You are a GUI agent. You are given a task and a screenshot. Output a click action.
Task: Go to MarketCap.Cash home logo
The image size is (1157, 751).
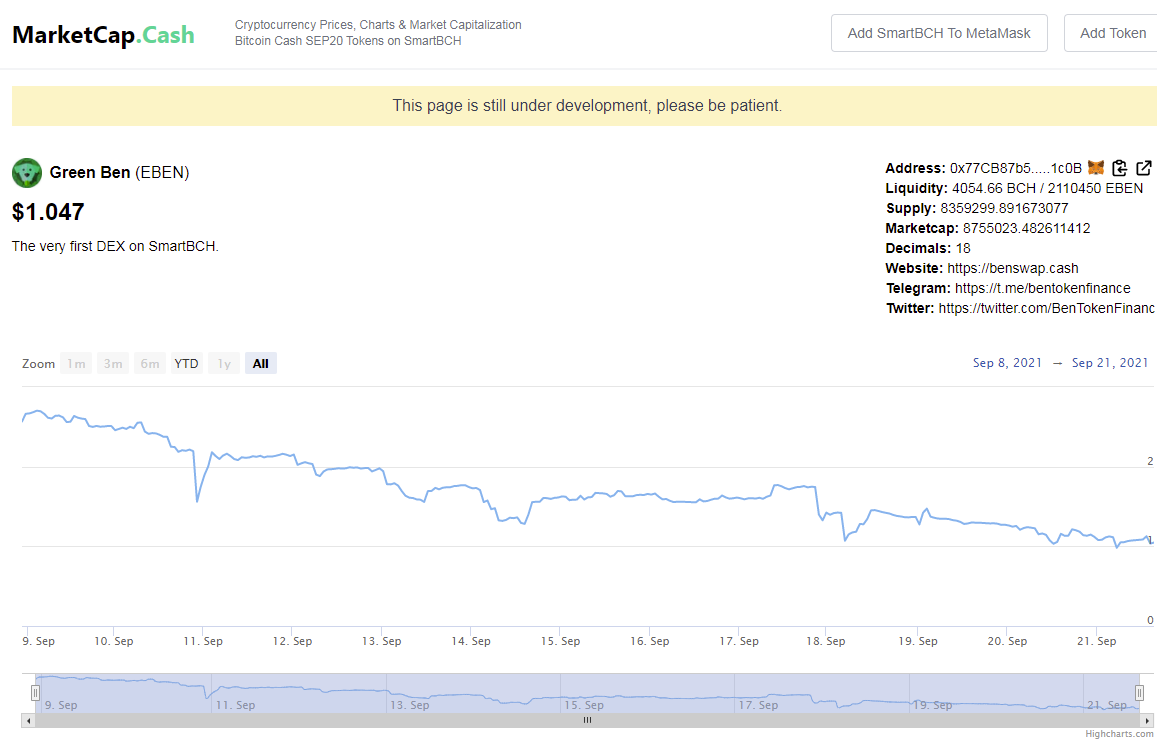pos(103,35)
